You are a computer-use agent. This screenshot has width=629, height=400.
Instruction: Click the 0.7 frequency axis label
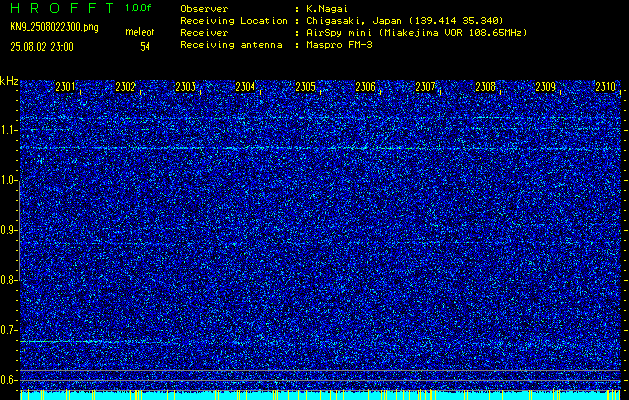(9, 330)
